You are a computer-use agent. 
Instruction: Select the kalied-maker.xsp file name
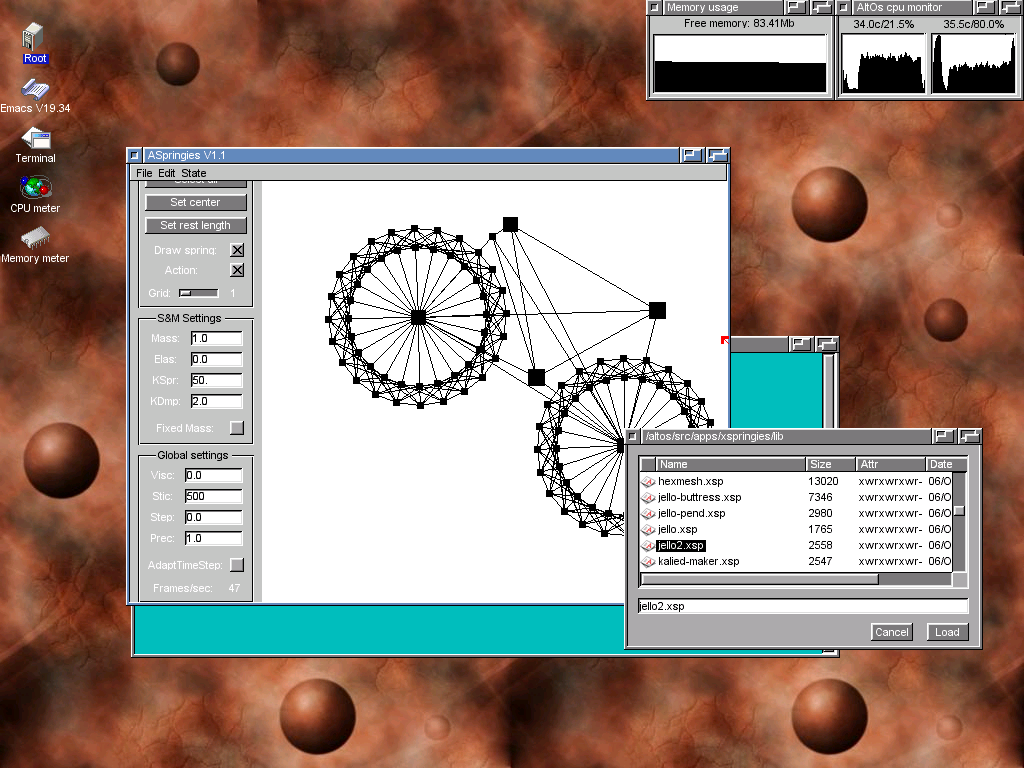[698, 562]
